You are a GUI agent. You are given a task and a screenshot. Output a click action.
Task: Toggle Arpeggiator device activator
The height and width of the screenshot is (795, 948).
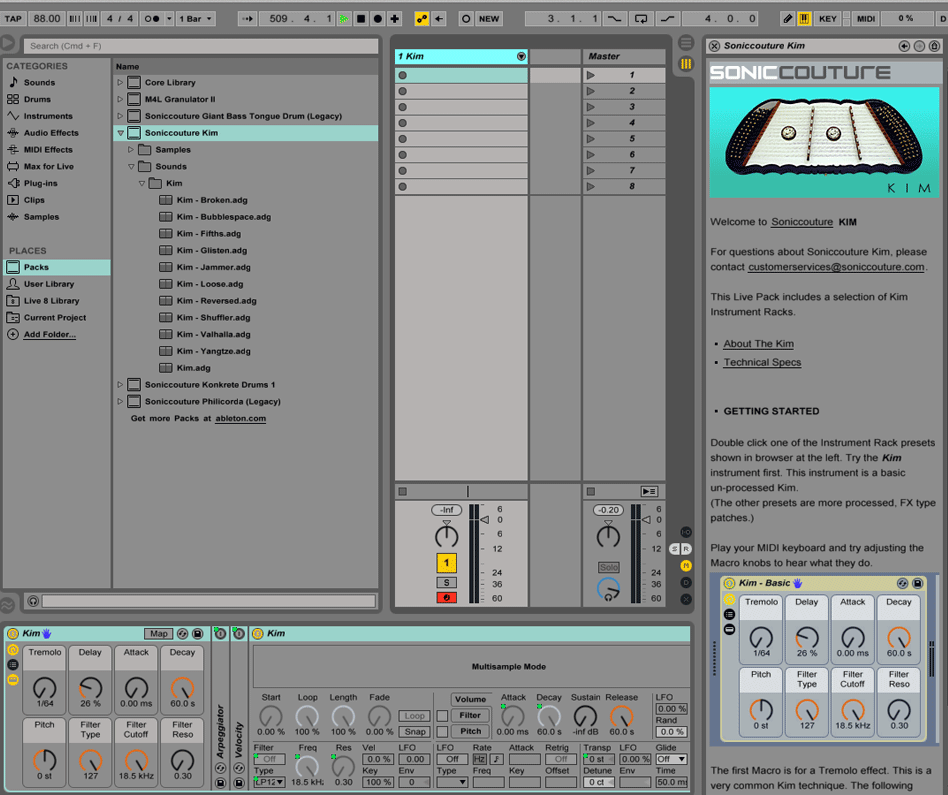tap(221, 634)
